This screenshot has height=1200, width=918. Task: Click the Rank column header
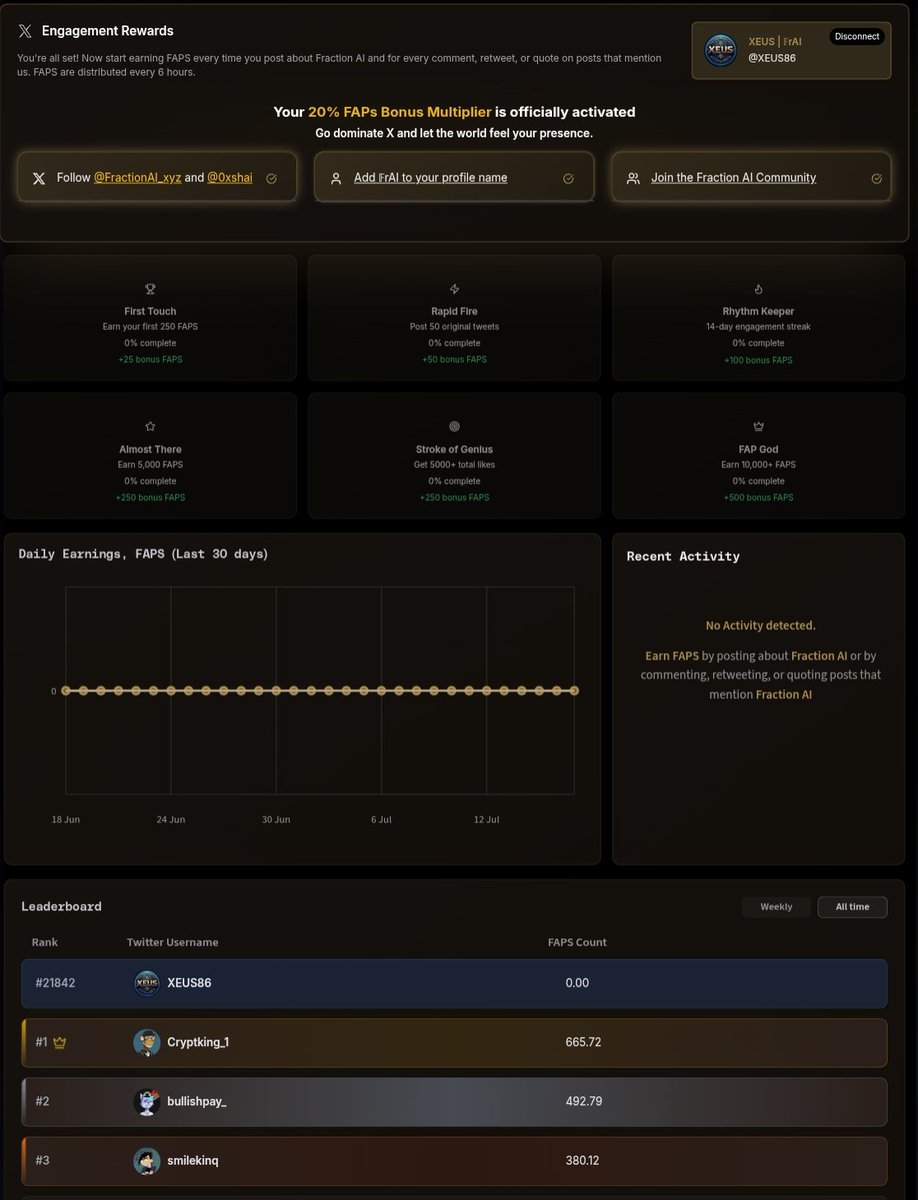pos(45,942)
